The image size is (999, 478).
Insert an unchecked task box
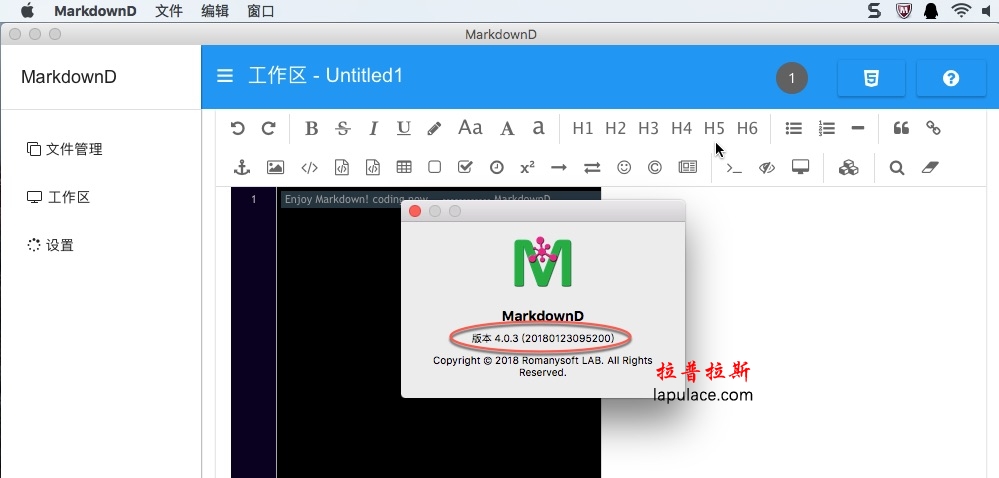point(435,167)
